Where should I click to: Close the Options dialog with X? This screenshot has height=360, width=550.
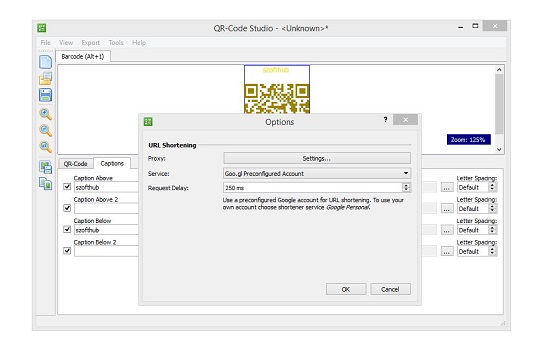(405, 120)
